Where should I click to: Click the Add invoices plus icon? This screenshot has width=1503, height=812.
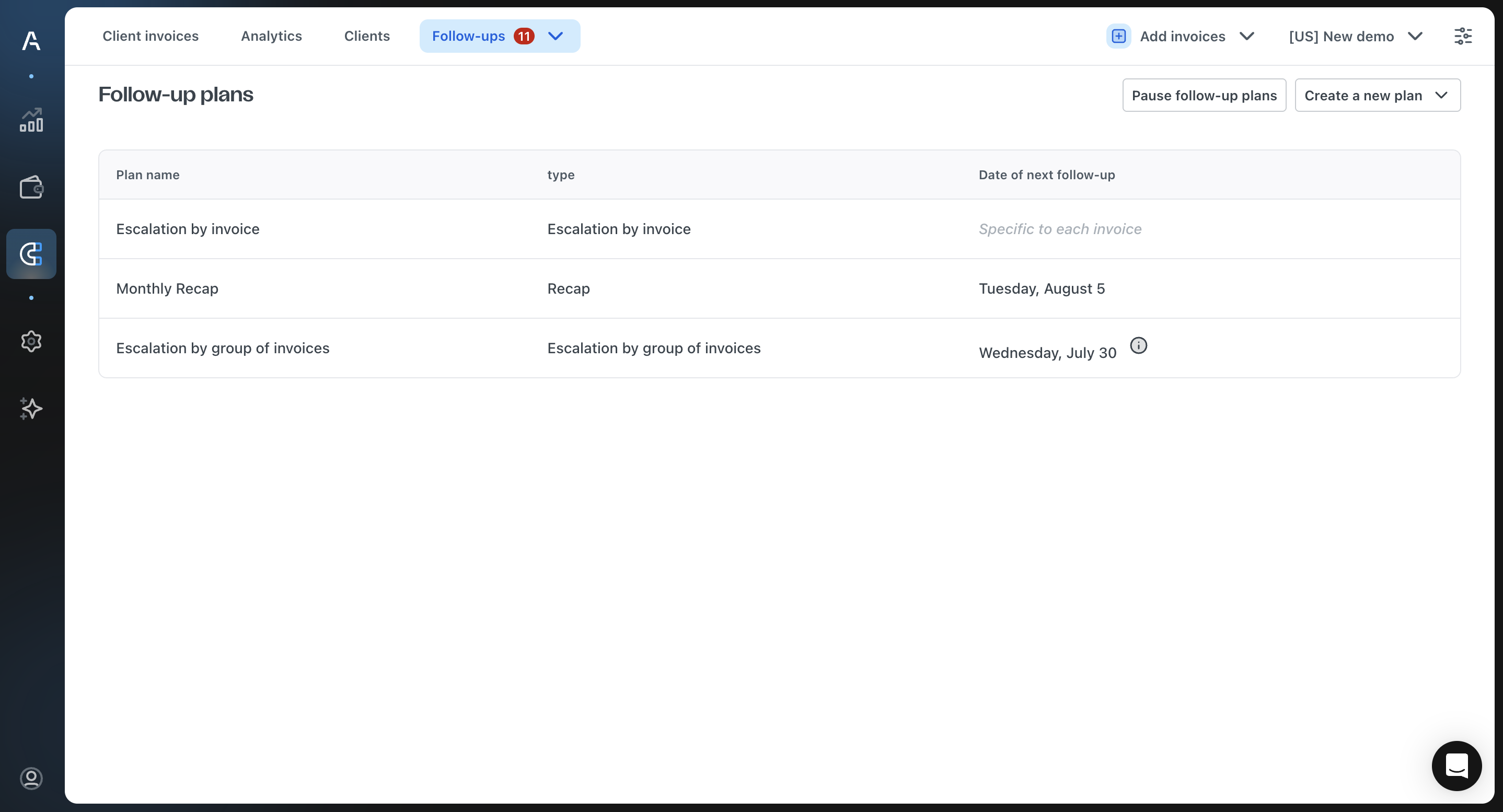(x=1118, y=36)
